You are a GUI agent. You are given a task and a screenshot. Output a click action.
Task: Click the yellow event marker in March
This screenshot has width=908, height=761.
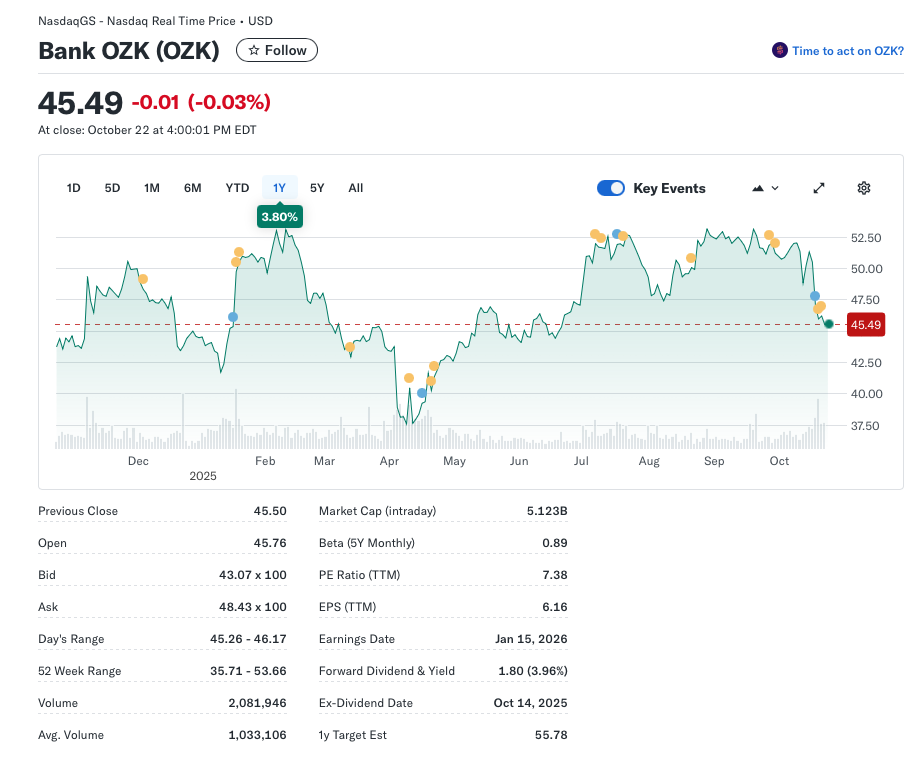click(x=349, y=346)
